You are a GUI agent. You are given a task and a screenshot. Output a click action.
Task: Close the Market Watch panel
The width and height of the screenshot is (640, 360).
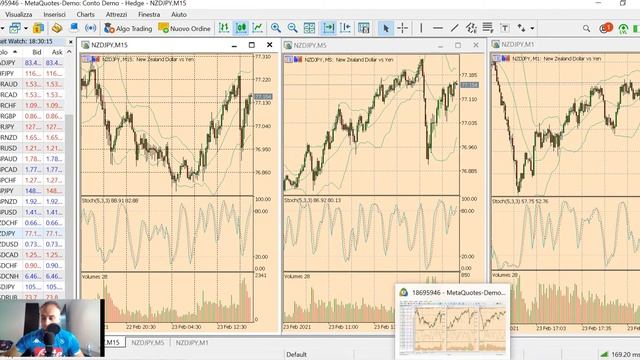click(x=71, y=42)
